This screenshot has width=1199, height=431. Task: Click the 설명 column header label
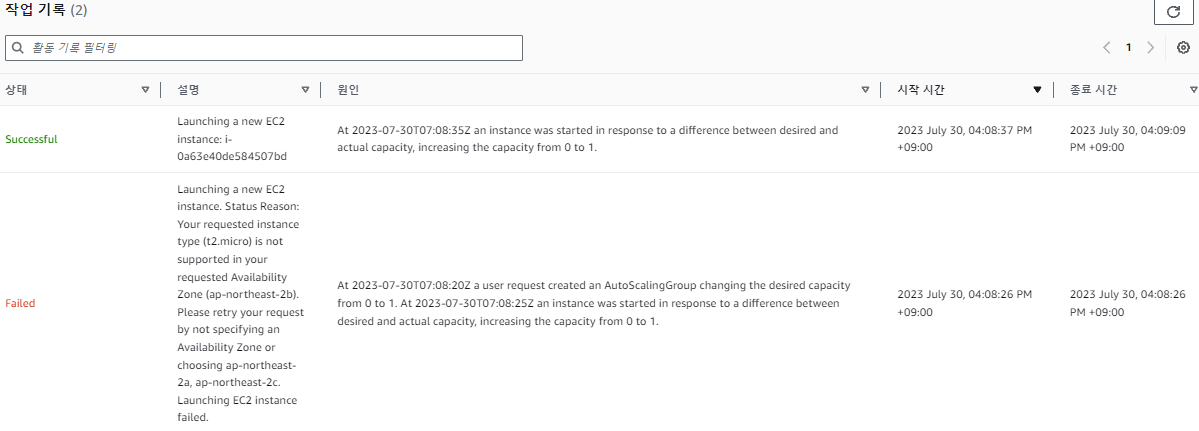point(188,90)
